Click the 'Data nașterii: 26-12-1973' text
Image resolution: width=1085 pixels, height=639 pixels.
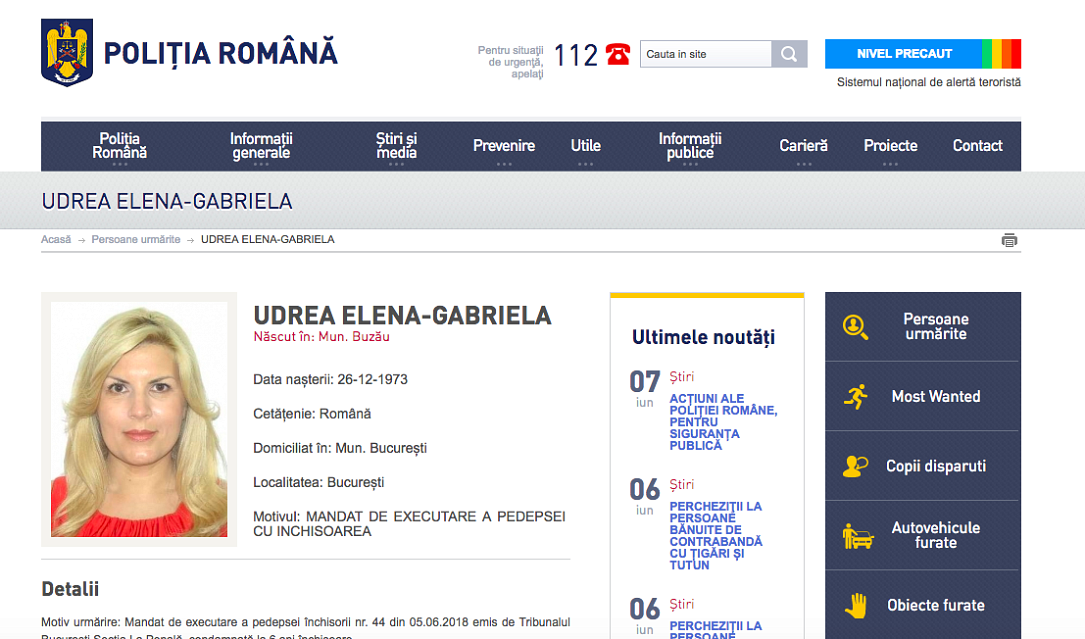coord(330,379)
